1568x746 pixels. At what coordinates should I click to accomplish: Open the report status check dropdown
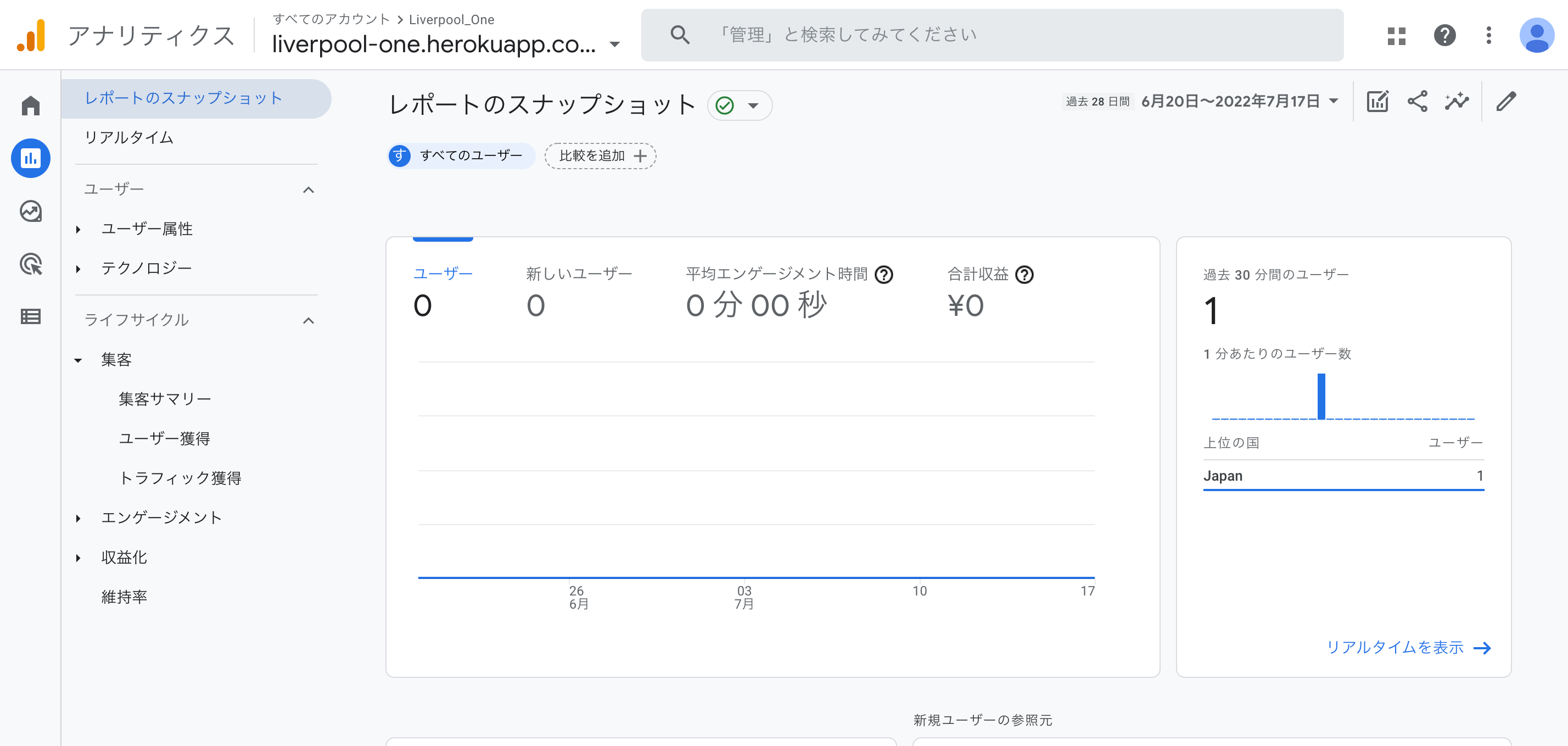[740, 105]
